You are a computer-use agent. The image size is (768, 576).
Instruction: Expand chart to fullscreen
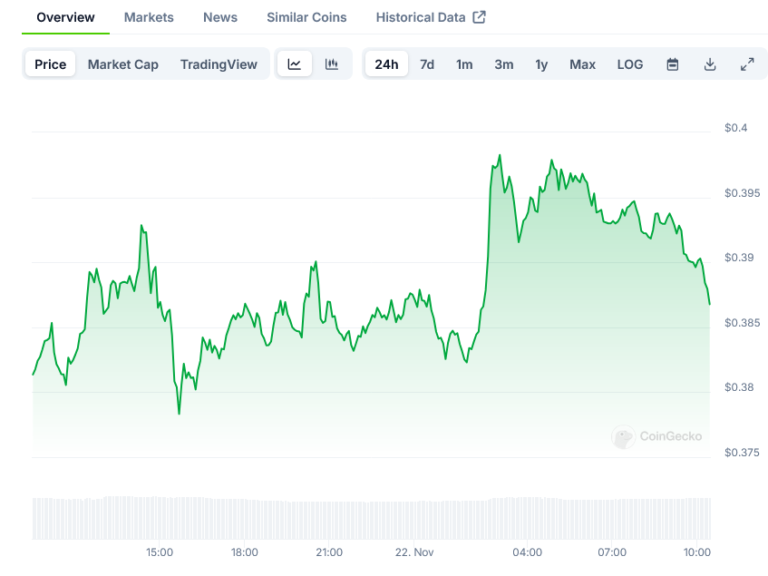click(x=747, y=64)
